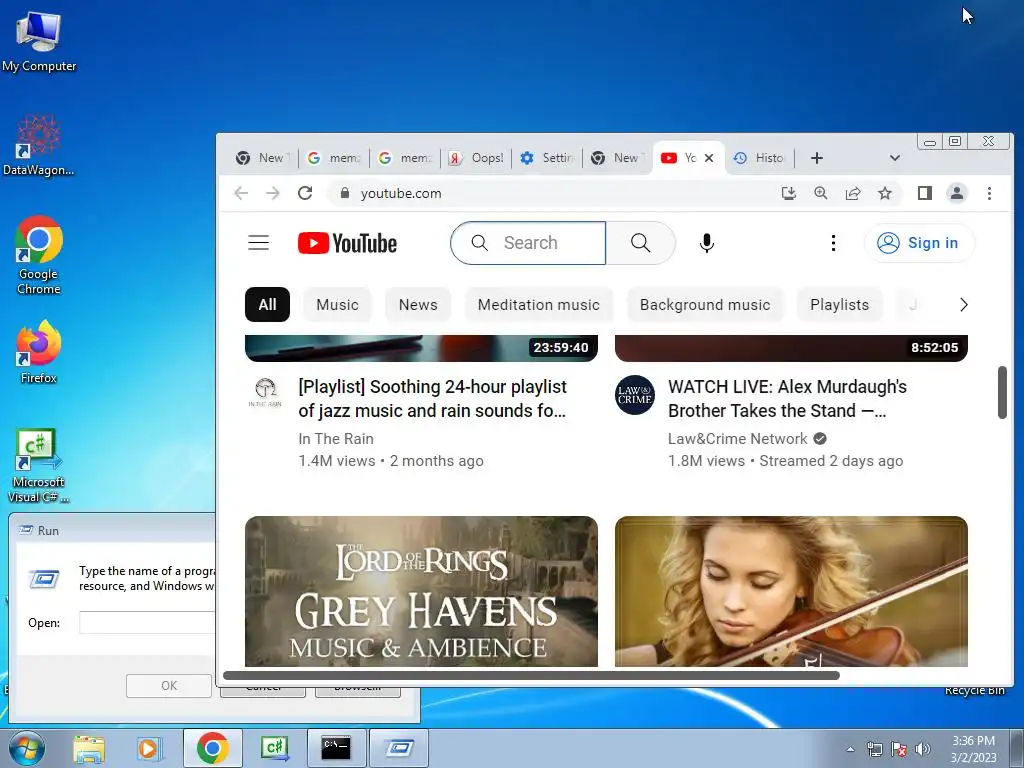Open a new tab with plus button
Image resolution: width=1024 pixels, height=768 pixels.
[x=816, y=158]
